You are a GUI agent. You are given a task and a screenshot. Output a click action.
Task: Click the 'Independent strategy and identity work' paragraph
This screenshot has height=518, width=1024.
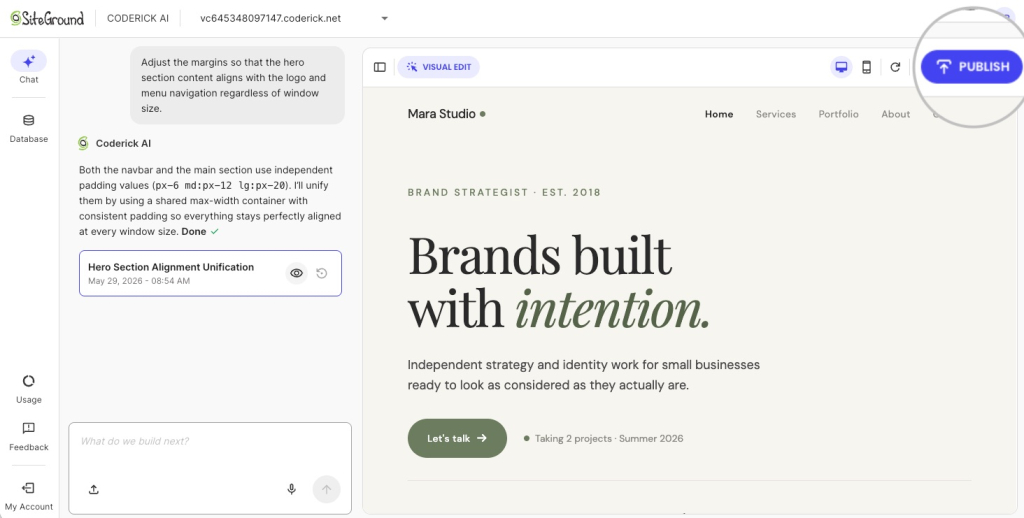pyautogui.click(x=584, y=375)
